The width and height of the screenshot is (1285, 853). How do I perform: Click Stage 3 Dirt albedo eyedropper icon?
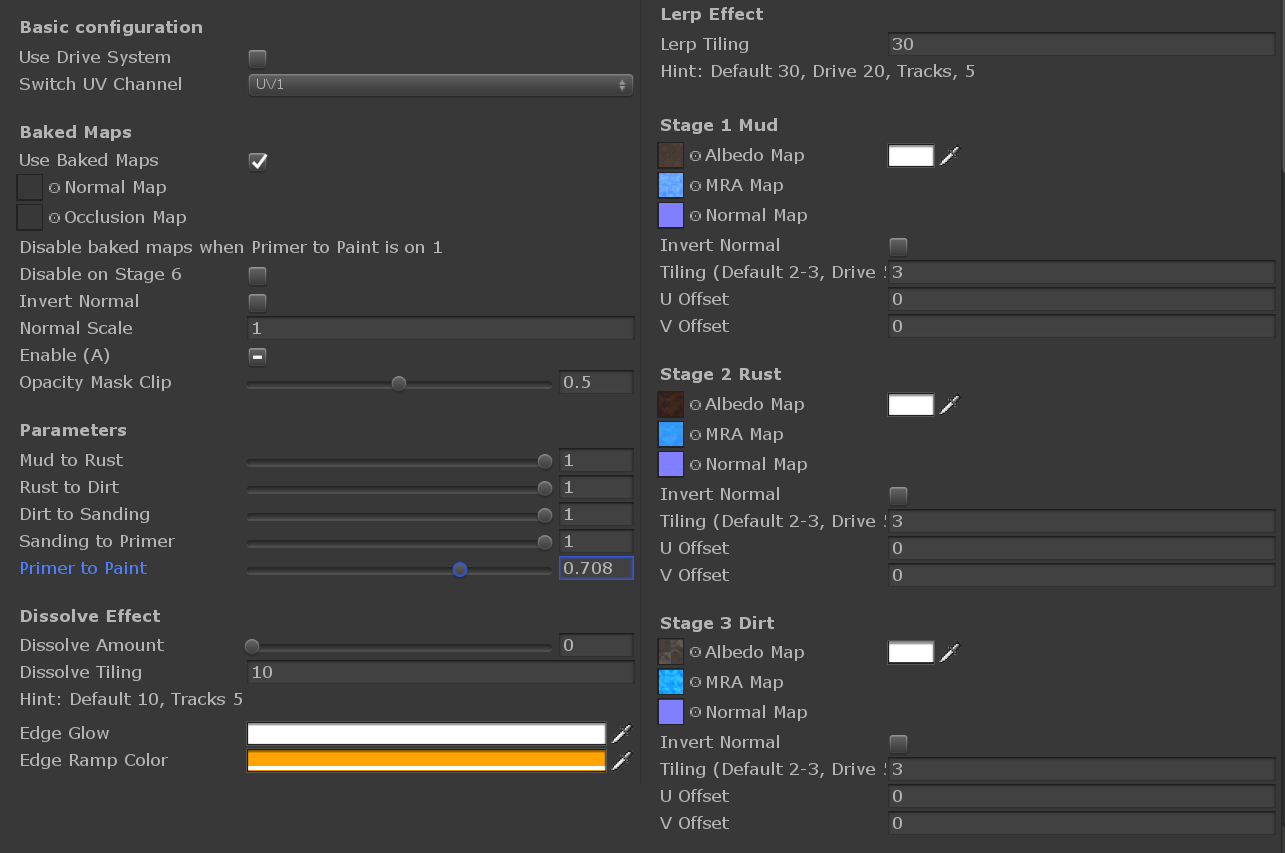[x=949, y=653]
